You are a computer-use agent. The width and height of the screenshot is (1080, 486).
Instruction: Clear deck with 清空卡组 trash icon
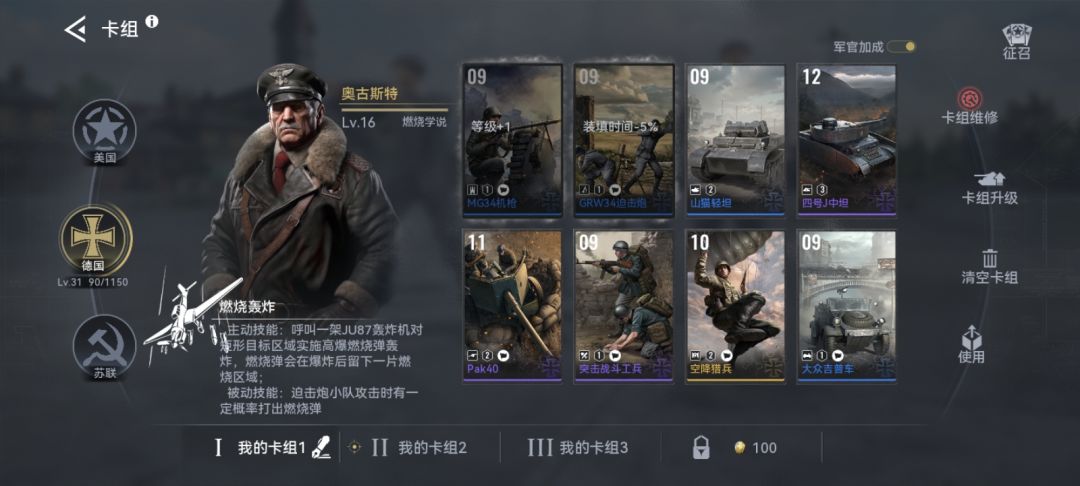pyautogui.click(x=990, y=259)
